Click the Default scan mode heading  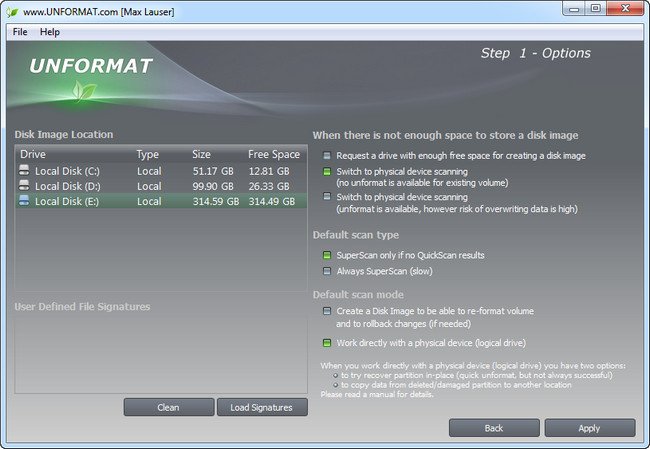click(x=358, y=294)
